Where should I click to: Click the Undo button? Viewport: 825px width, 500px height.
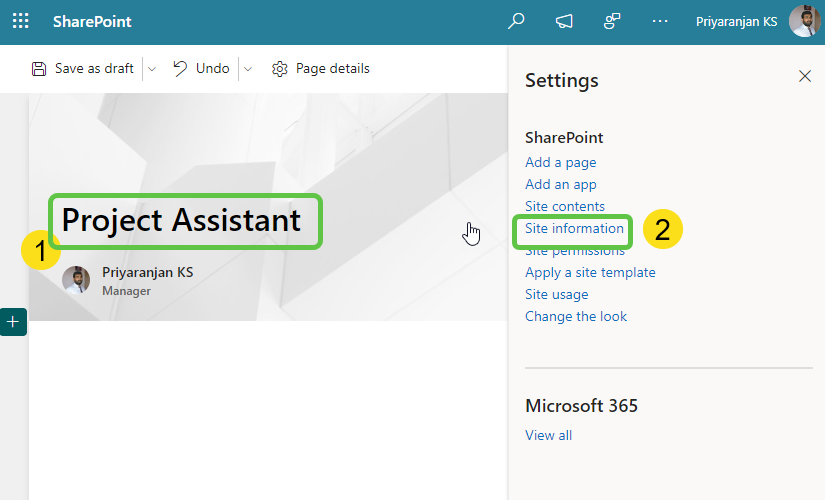coord(201,69)
